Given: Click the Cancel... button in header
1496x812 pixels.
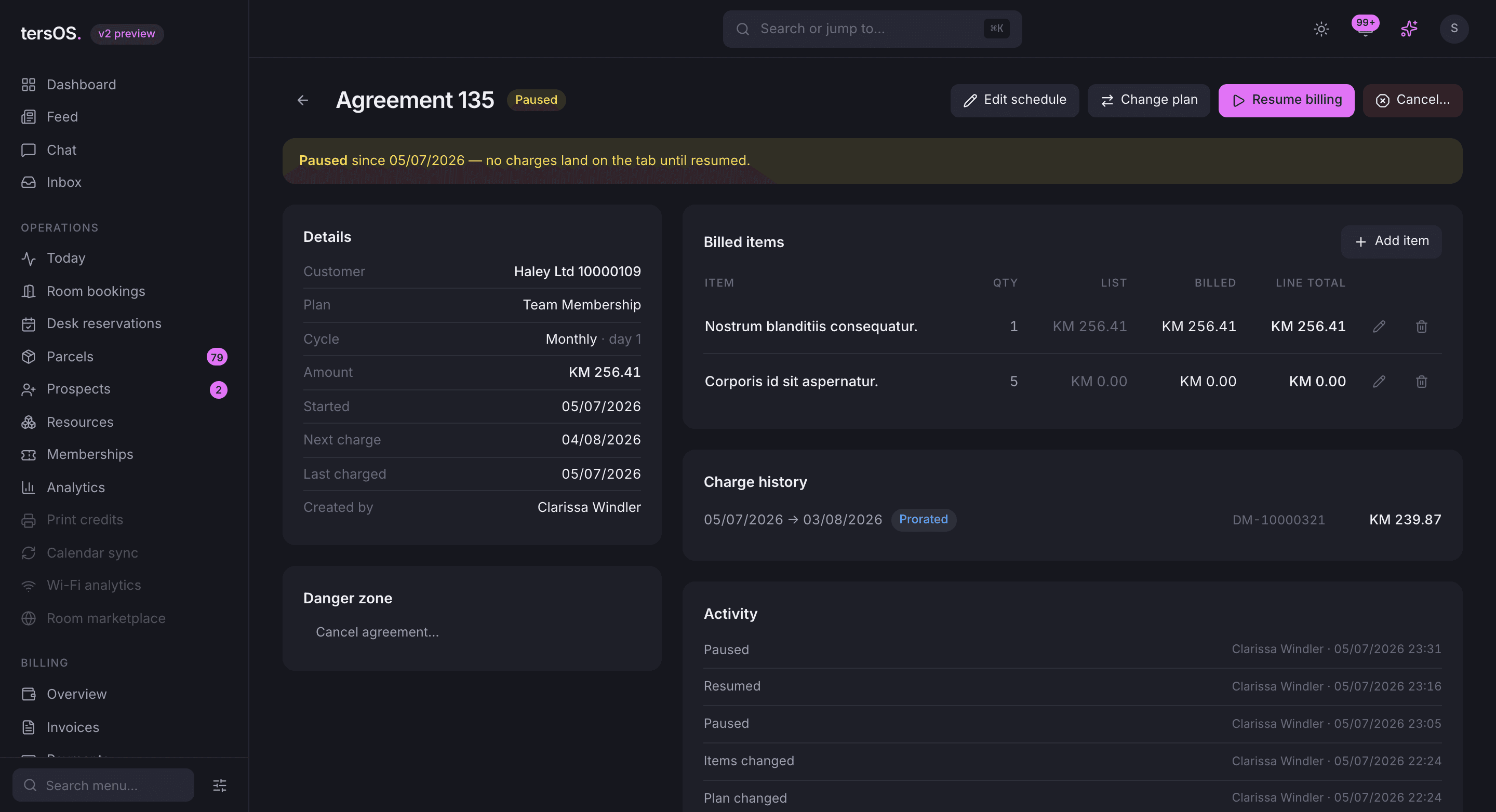Looking at the screenshot, I should pyautogui.click(x=1412, y=100).
